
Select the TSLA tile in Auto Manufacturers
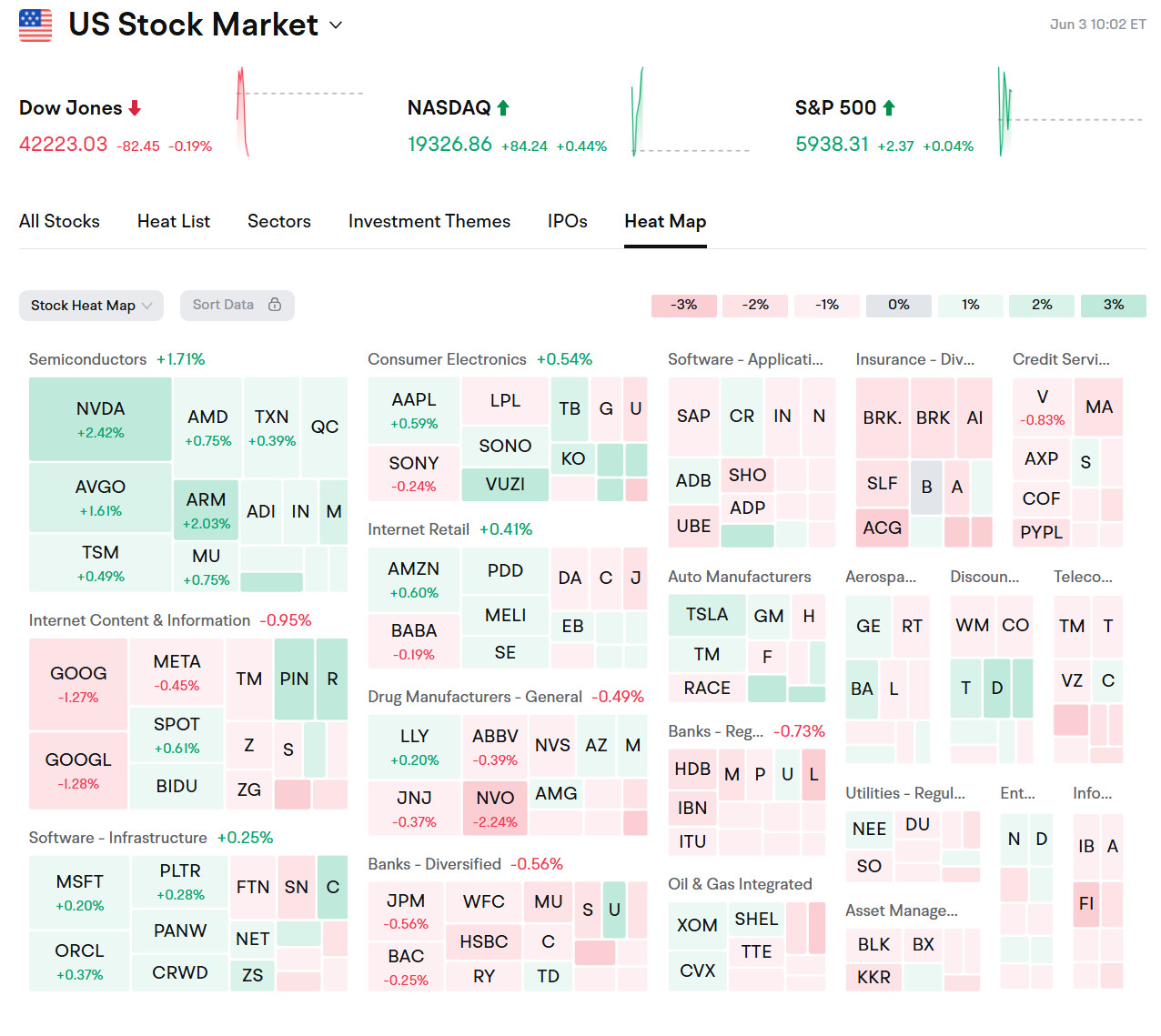pos(707,615)
